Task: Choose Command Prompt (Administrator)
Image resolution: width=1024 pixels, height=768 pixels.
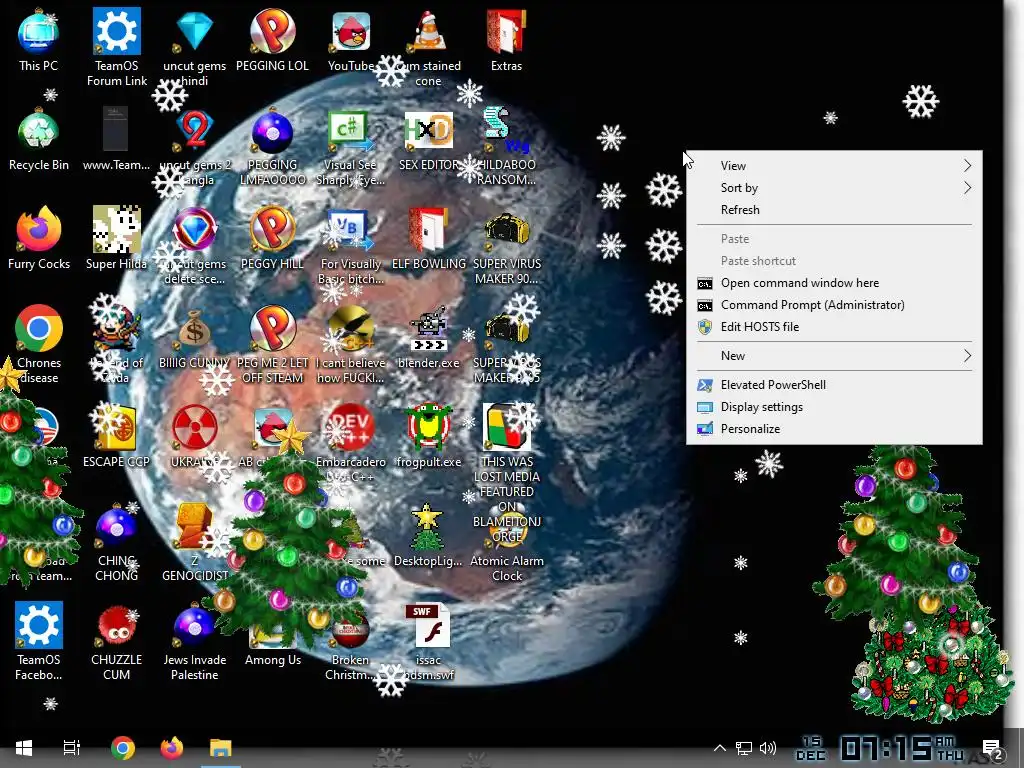Action: (834, 305)
